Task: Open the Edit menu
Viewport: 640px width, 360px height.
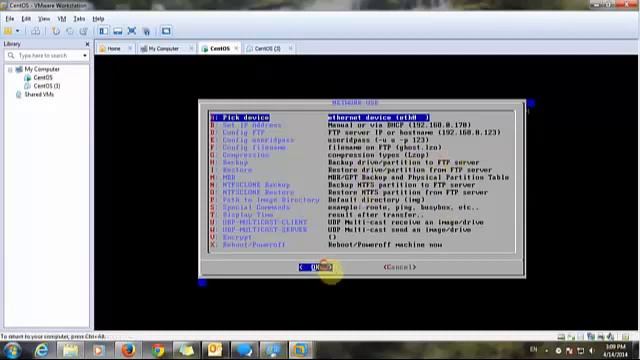Action: click(x=26, y=19)
